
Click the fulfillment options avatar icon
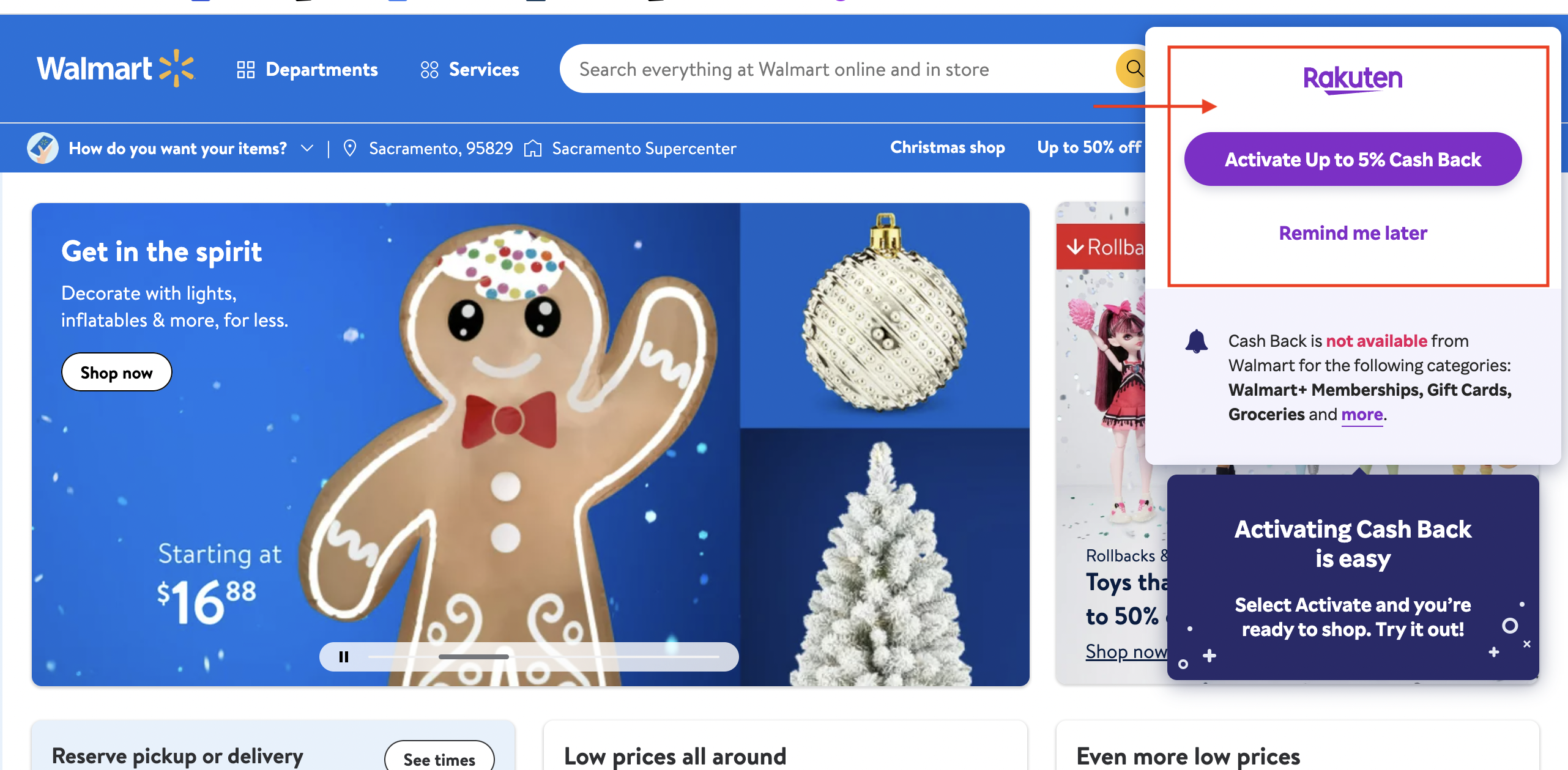coord(43,148)
